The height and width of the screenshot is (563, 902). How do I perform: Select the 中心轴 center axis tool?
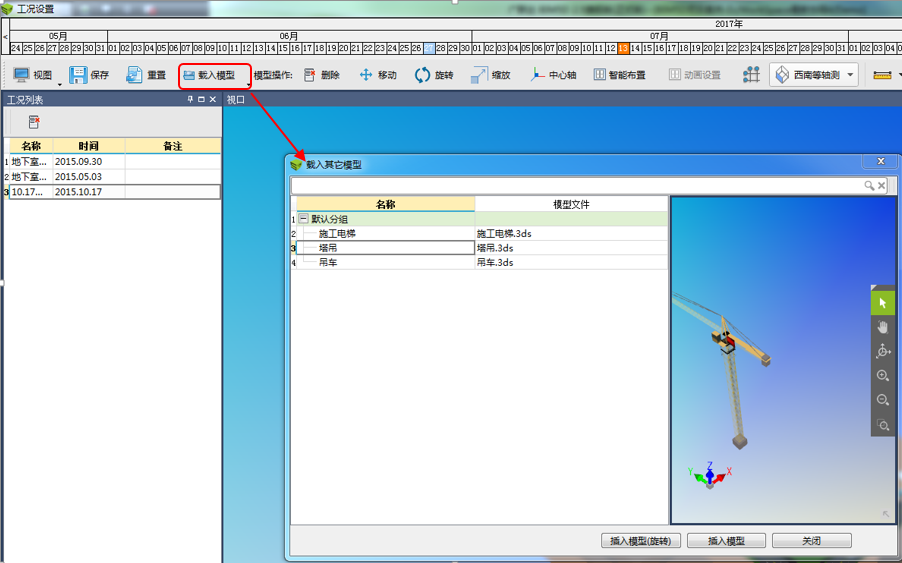(553, 75)
